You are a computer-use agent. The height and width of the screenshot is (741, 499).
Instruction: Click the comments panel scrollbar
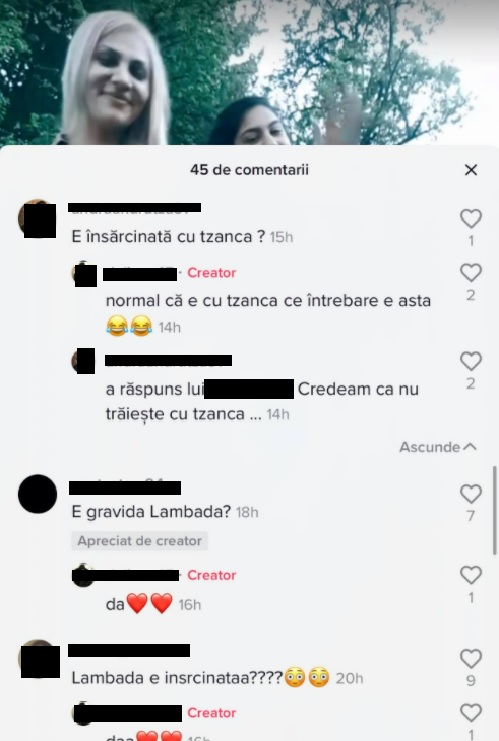pyautogui.click(x=495, y=509)
